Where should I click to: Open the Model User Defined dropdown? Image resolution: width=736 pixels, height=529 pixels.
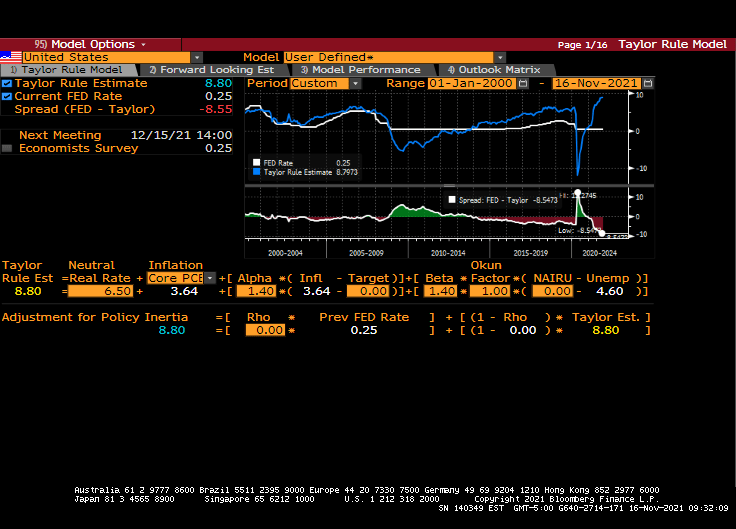500,58
